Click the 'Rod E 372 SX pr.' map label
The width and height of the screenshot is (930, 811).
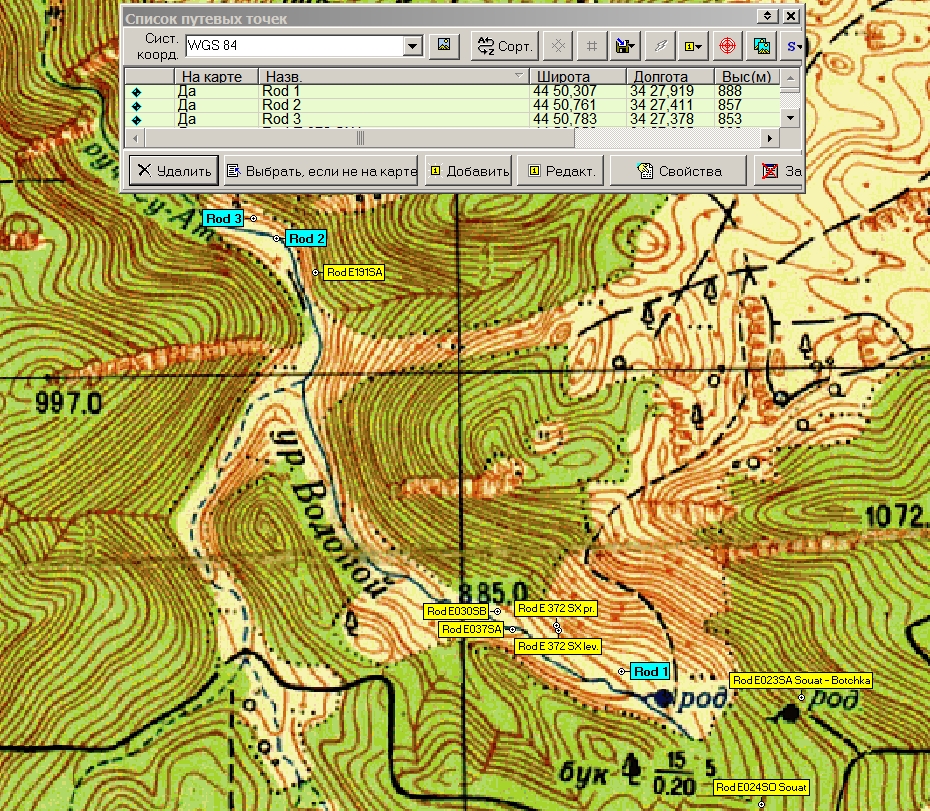point(556,608)
